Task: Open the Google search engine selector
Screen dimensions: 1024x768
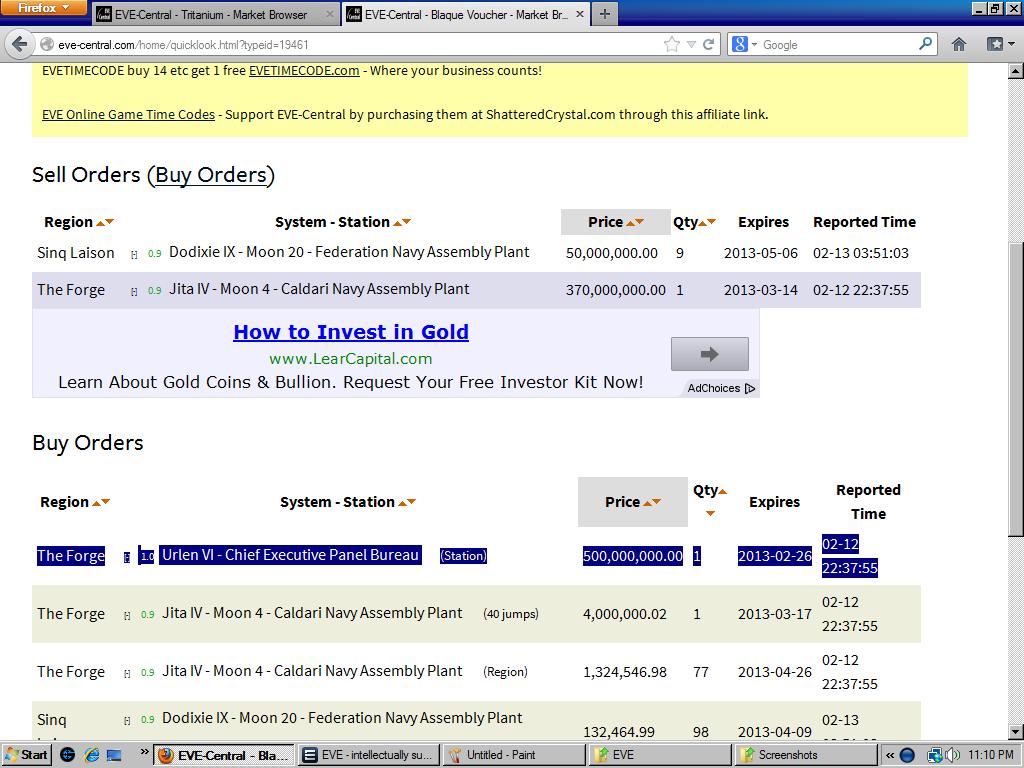Action: click(744, 44)
